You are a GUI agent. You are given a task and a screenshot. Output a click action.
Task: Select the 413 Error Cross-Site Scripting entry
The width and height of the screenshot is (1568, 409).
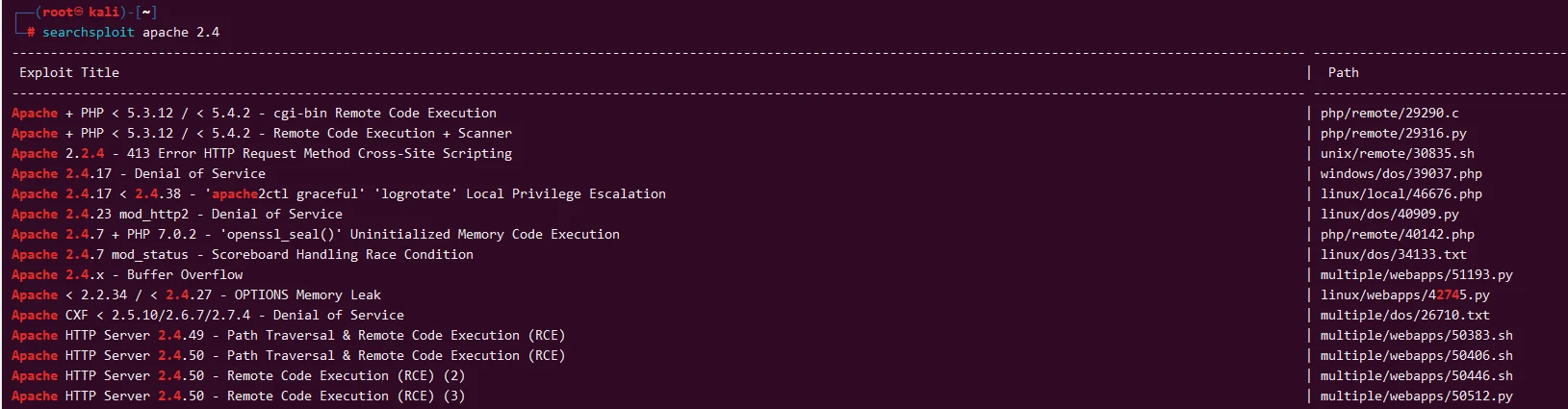pyautogui.click(x=262, y=154)
